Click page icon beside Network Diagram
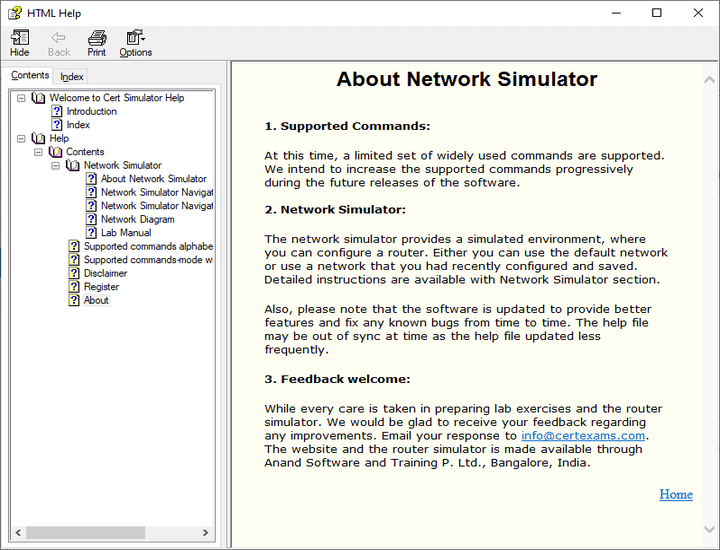Viewport: 720px width, 550px height. pos(91,219)
